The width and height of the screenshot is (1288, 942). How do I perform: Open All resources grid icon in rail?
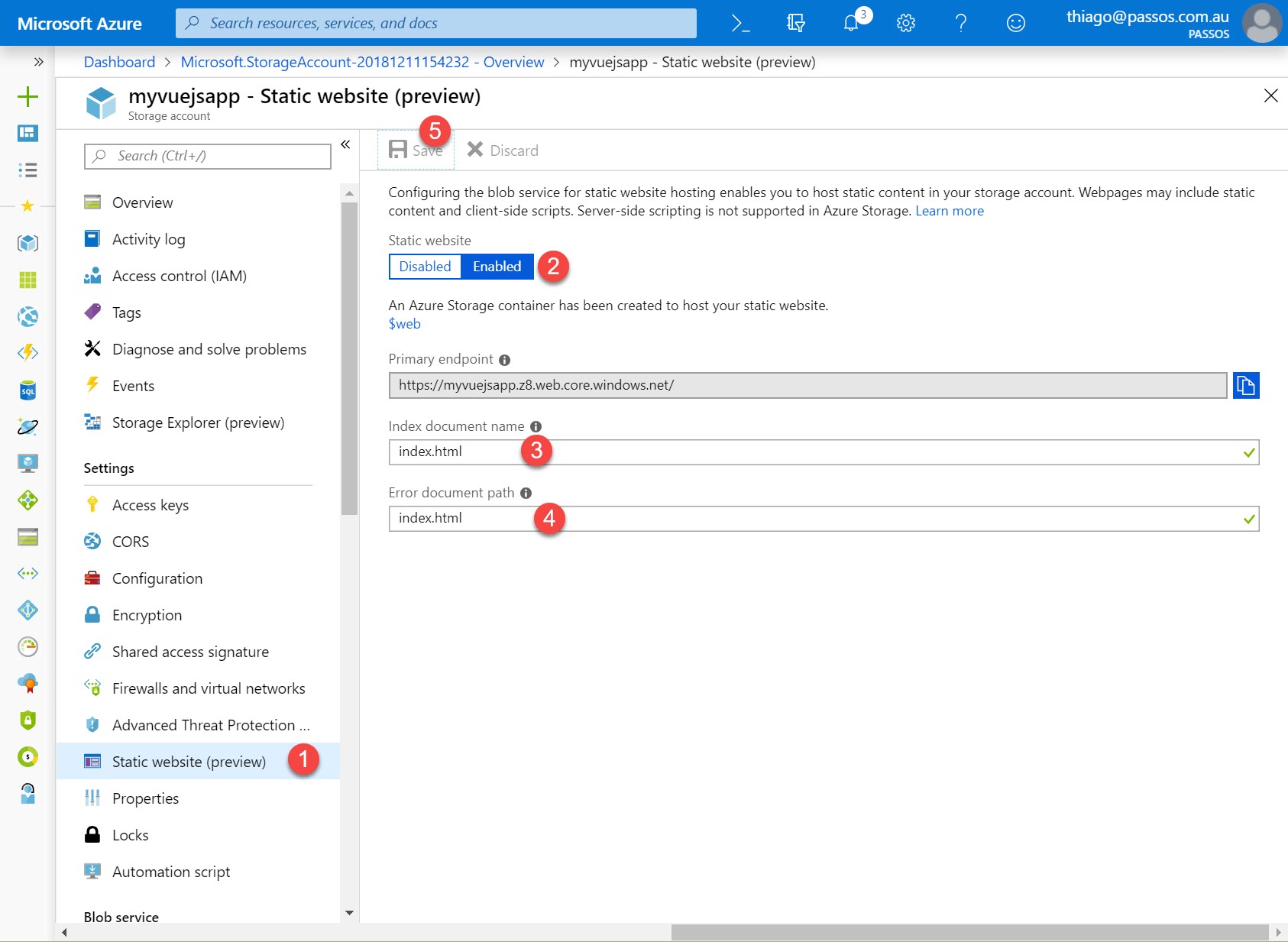click(28, 280)
